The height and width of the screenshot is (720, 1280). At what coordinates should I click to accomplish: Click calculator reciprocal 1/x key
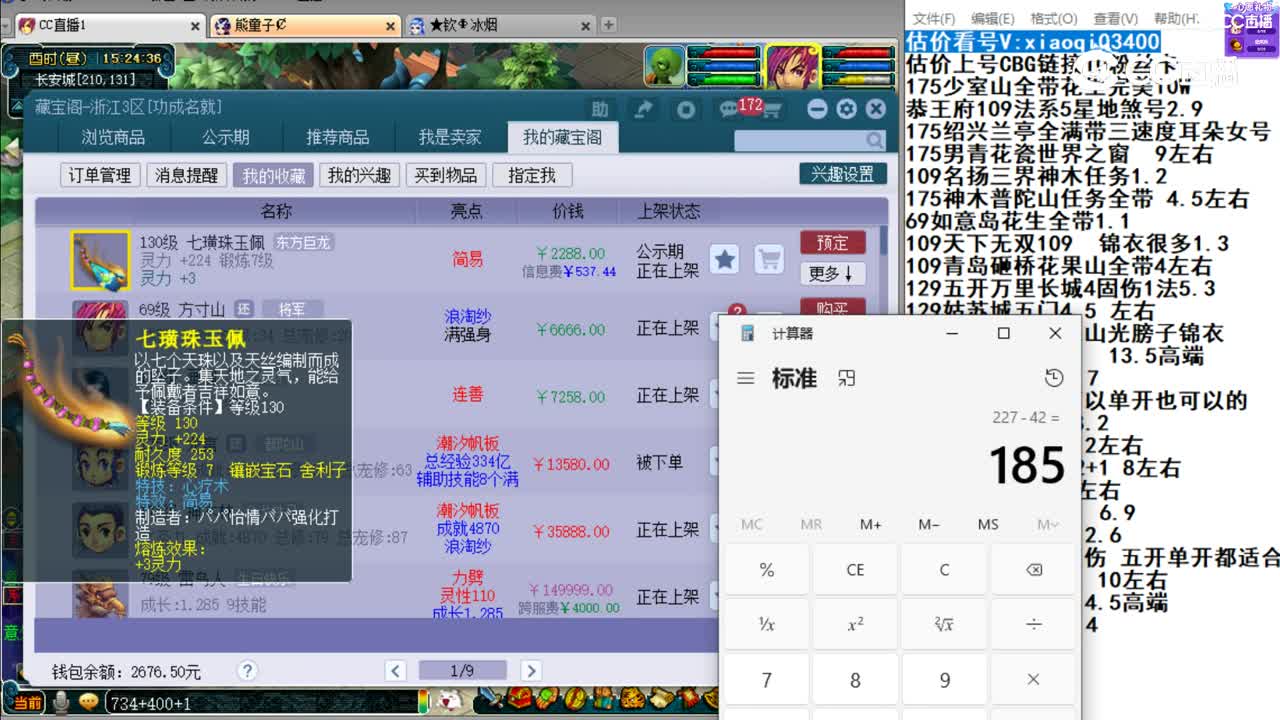tap(767, 624)
